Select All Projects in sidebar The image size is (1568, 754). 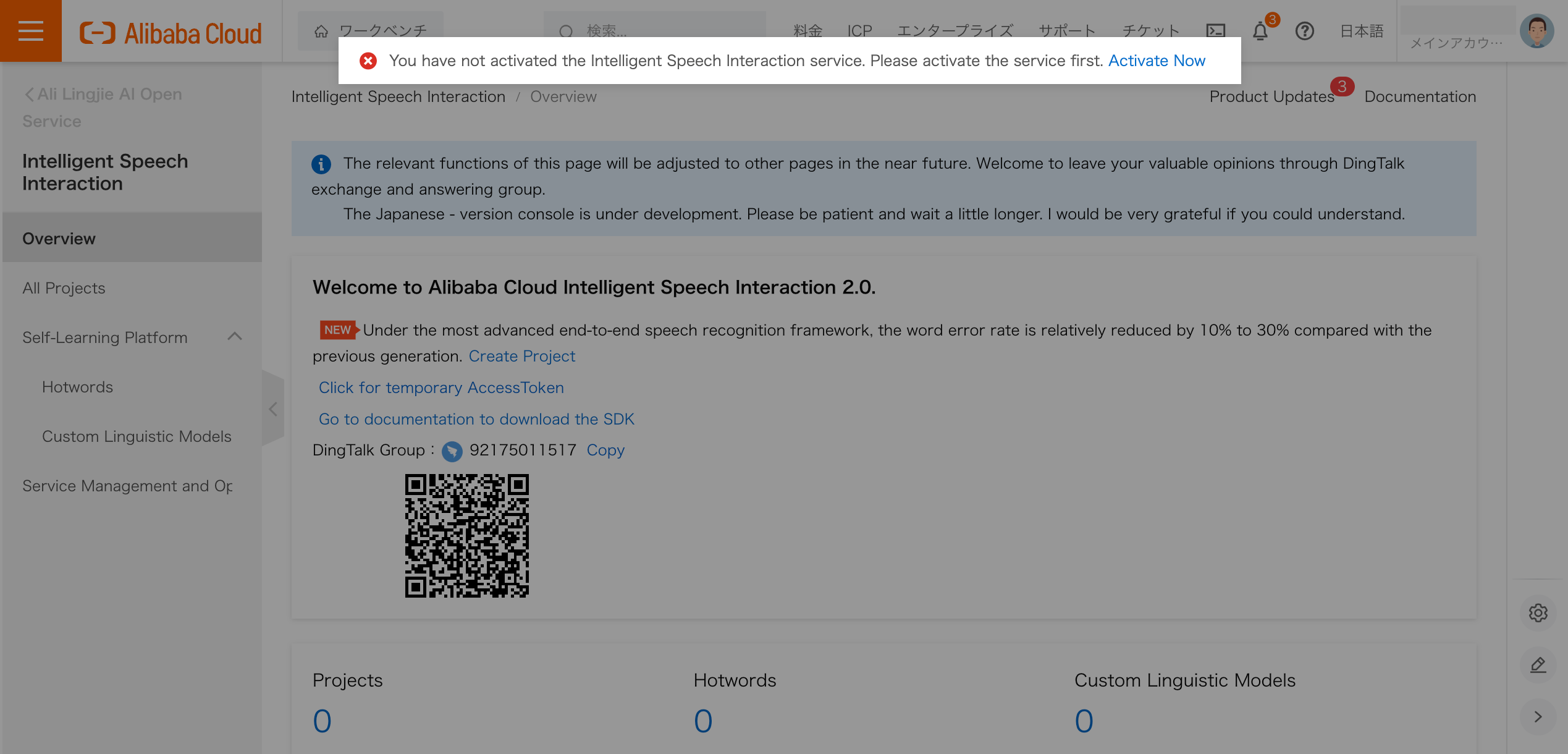point(64,288)
